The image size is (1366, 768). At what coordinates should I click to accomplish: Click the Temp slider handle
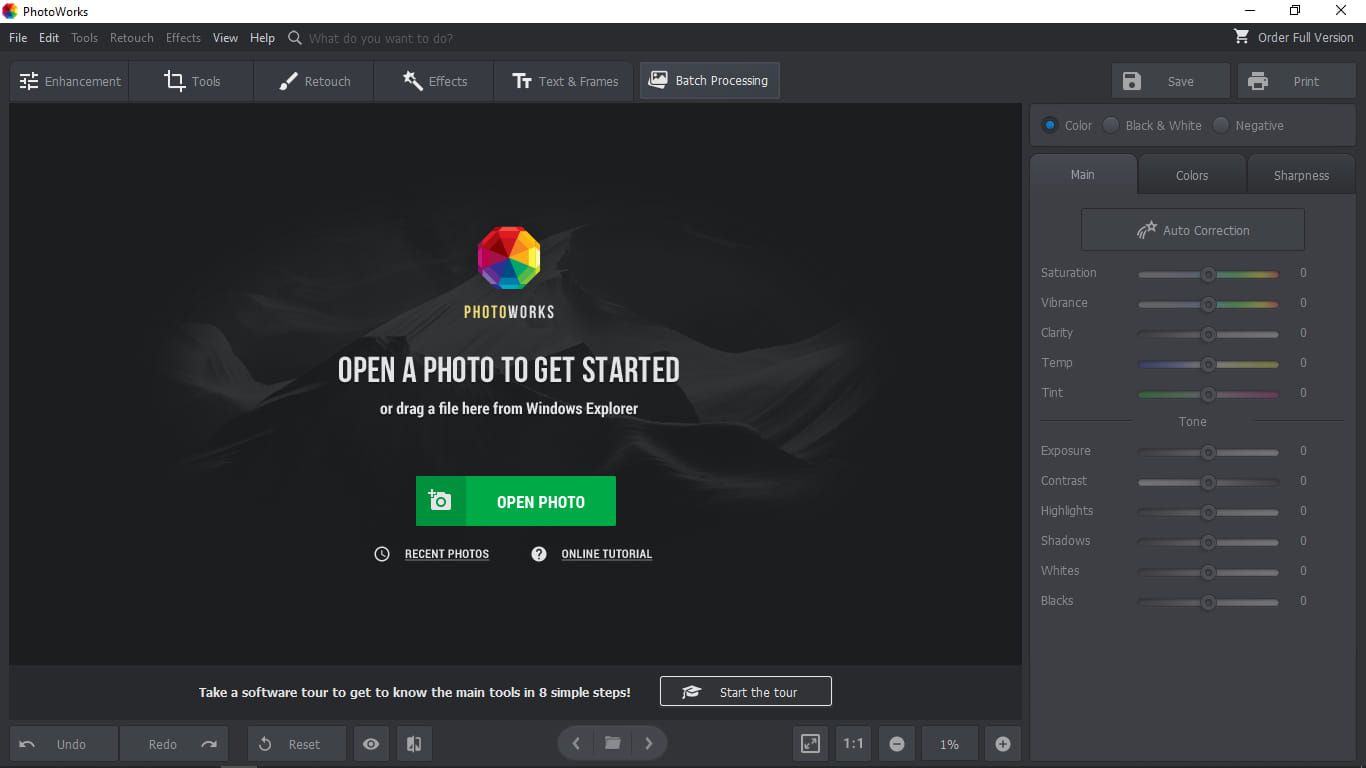point(1208,364)
